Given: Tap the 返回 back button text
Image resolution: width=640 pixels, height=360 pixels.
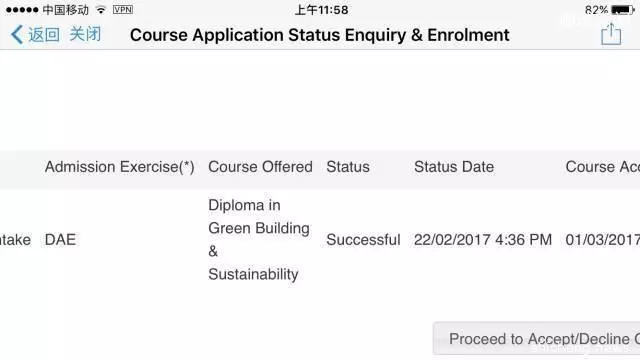Looking at the screenshot, I should pyautogui.click(x=44, y=35).
